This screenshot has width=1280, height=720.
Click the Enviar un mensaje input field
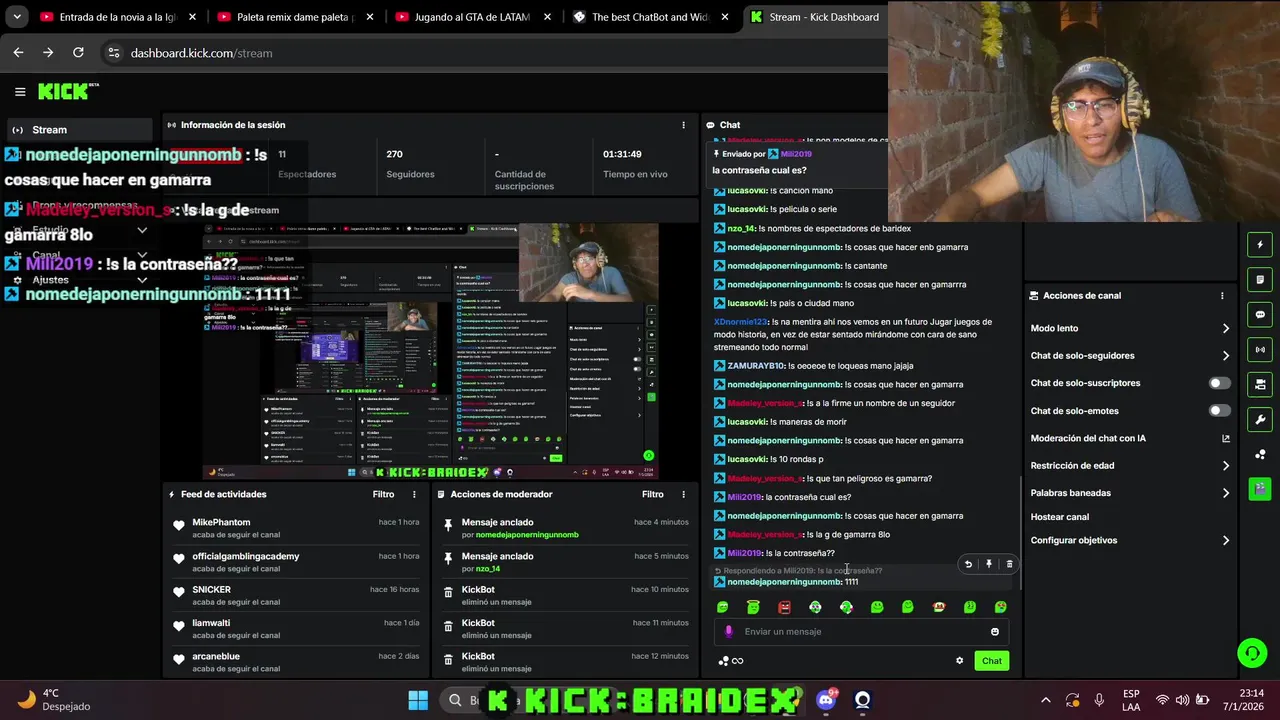pos(863,631)
